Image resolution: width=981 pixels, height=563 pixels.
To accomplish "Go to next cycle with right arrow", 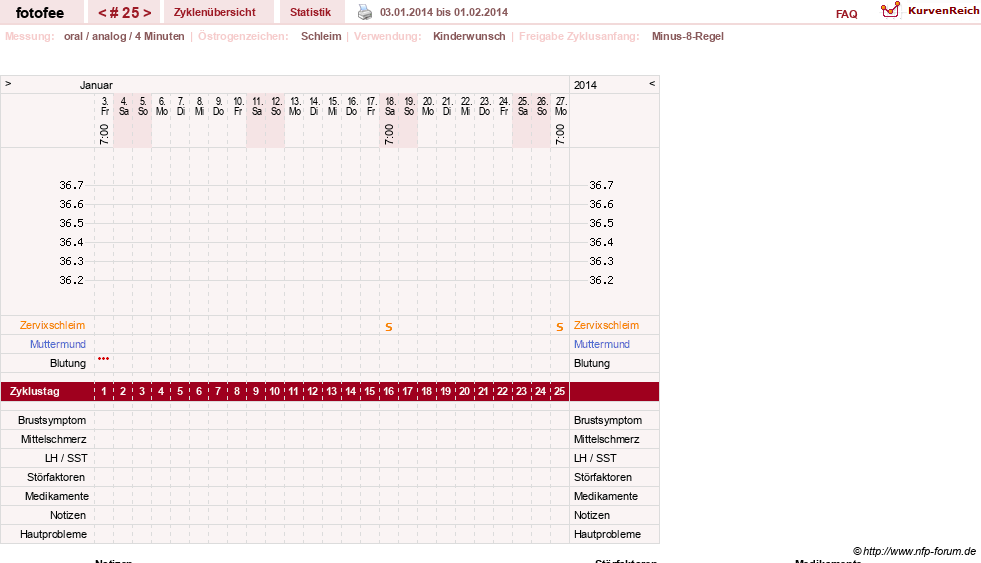I will (147, 13).
